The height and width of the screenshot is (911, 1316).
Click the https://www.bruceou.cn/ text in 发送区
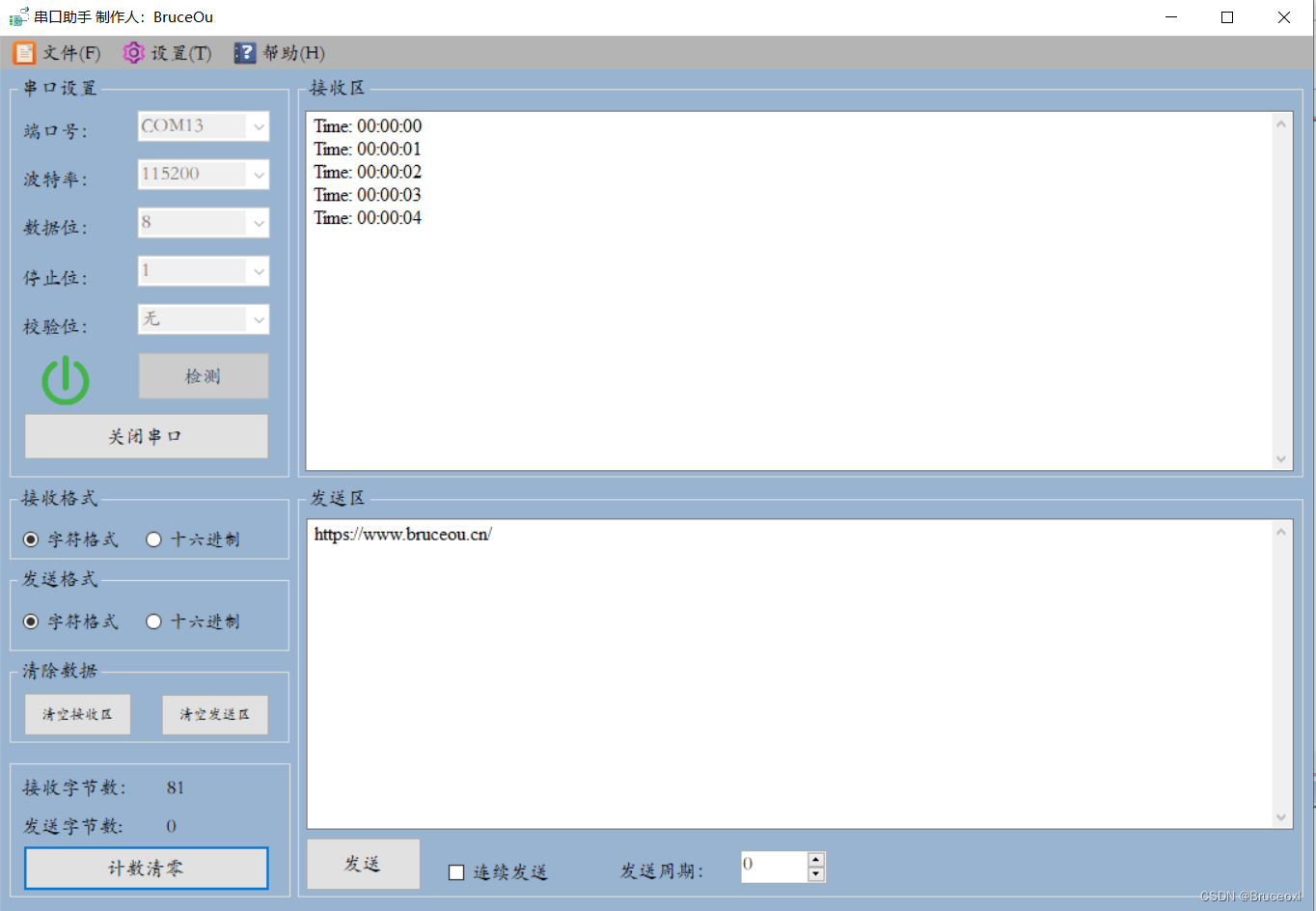(x=402, y=534)
